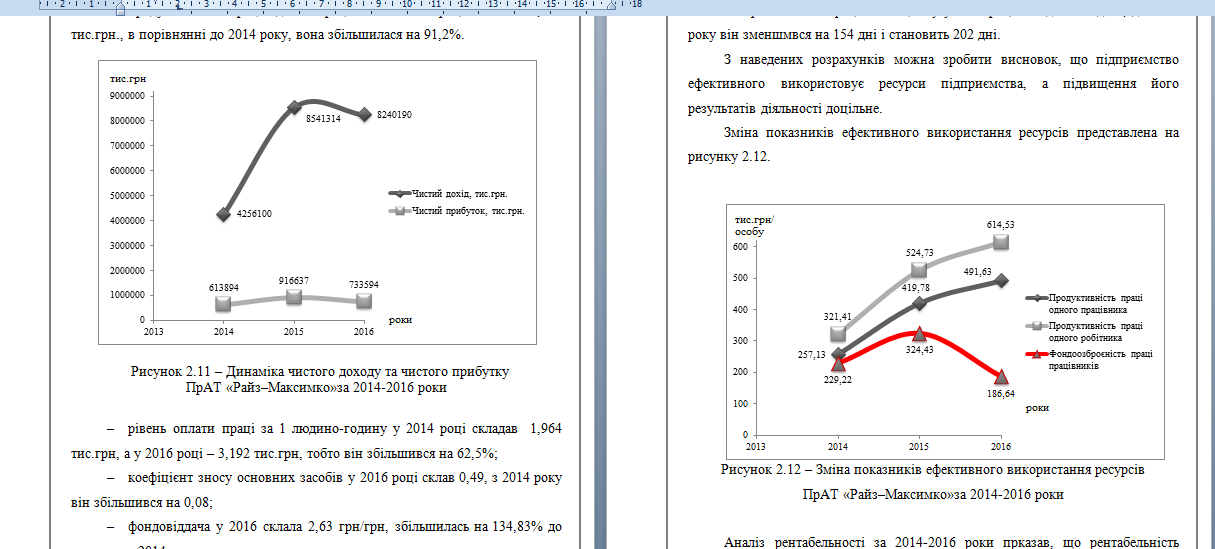
Task: Click the paragraph starting 'Зміна показників ефективного'
Action: pyautogui.click(x=934, y=144)
